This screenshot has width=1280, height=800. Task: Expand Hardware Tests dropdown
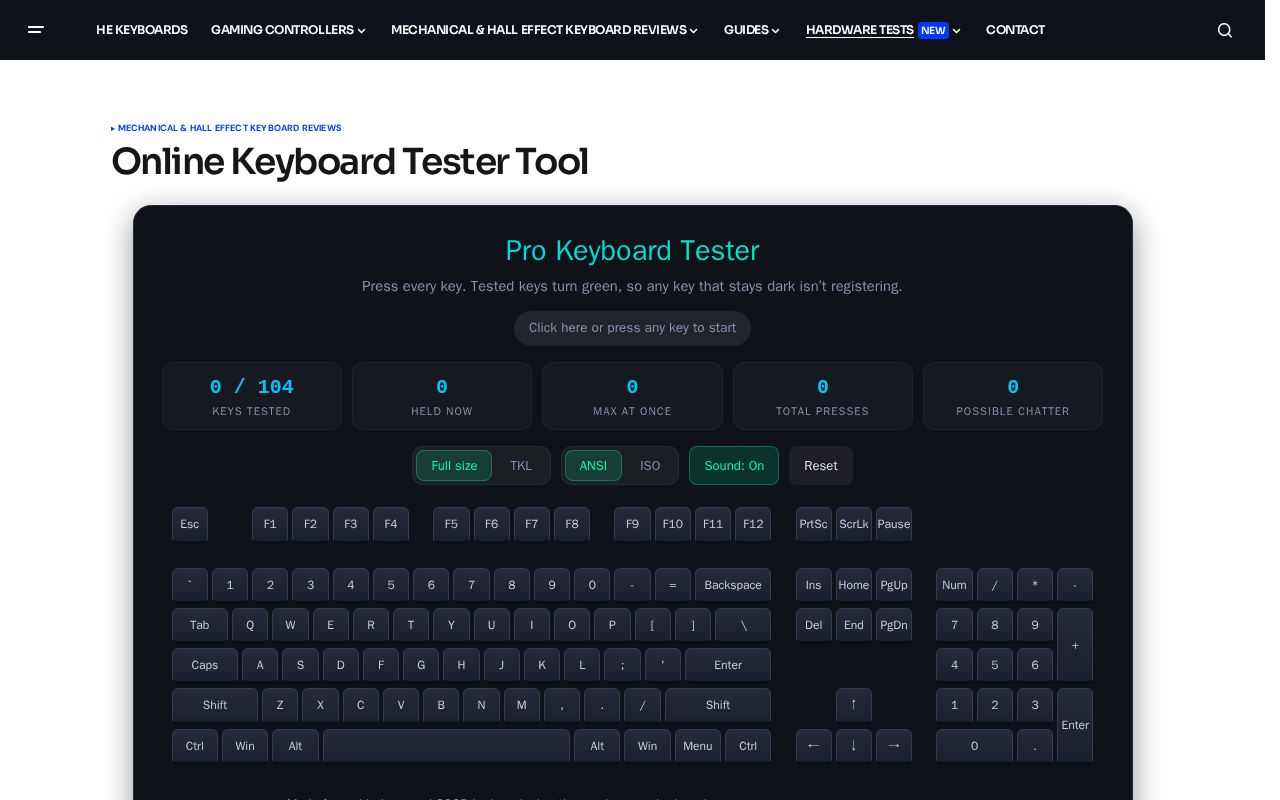tap(883, 30)
